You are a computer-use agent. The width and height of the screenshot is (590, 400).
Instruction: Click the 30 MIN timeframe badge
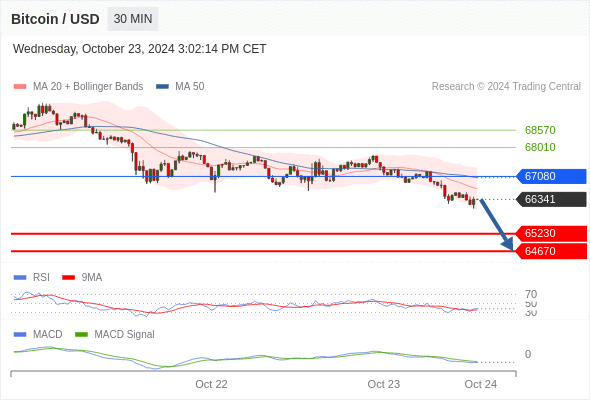pyautogui.click(x=133, y=19)
